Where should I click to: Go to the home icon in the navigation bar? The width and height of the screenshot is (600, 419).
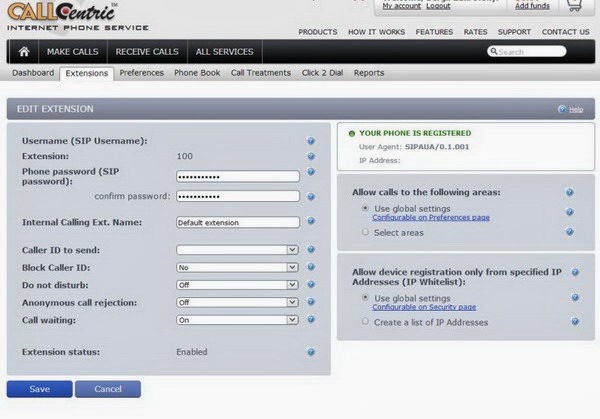(24, 52)
